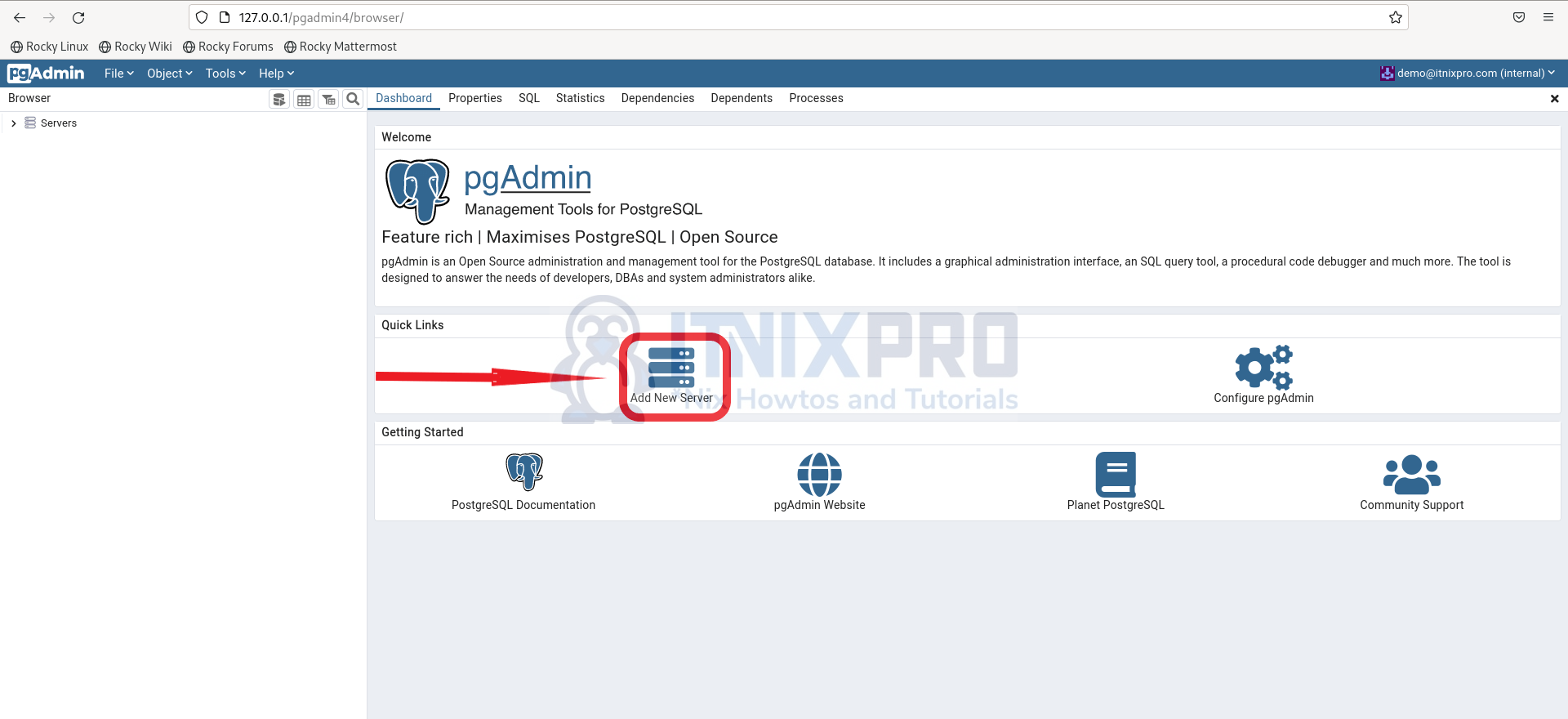Switch to the Properties tab
This screenshot has width=1568, height=719.
(x=475, y=99)
